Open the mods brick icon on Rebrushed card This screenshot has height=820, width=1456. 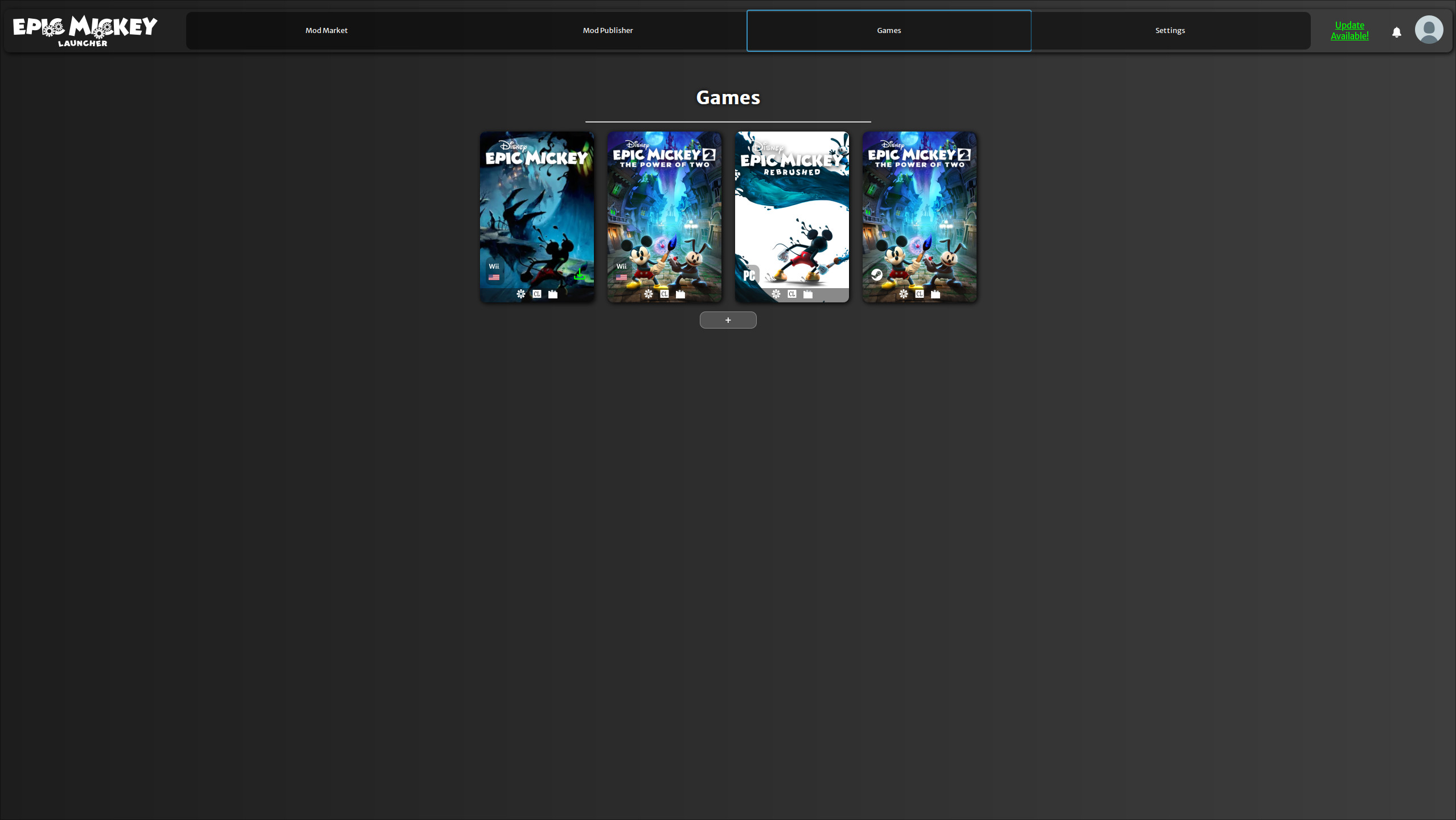coord(807,294)
